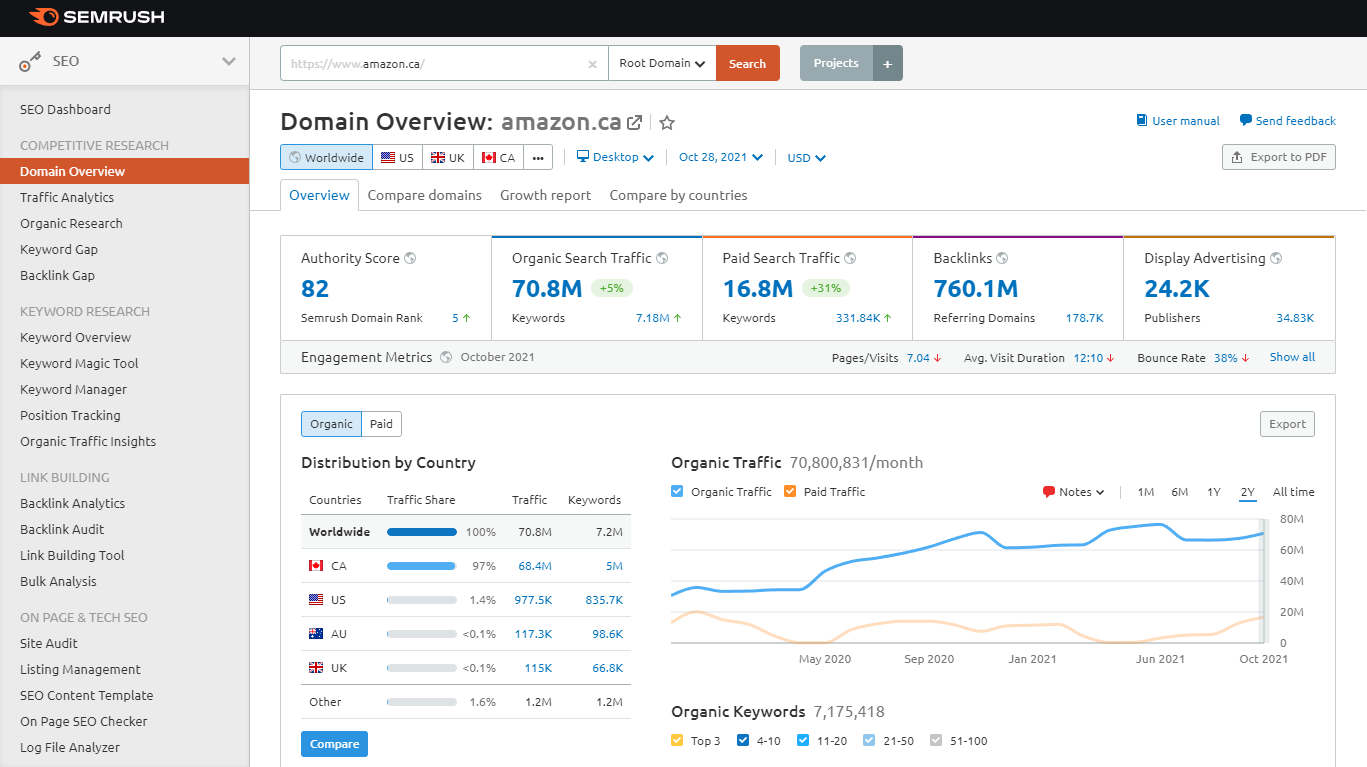The width and height of the screenshot is (1367, 767).
Task: Uncheck the Organic Traffic checkbox
Action: point(678,492)
